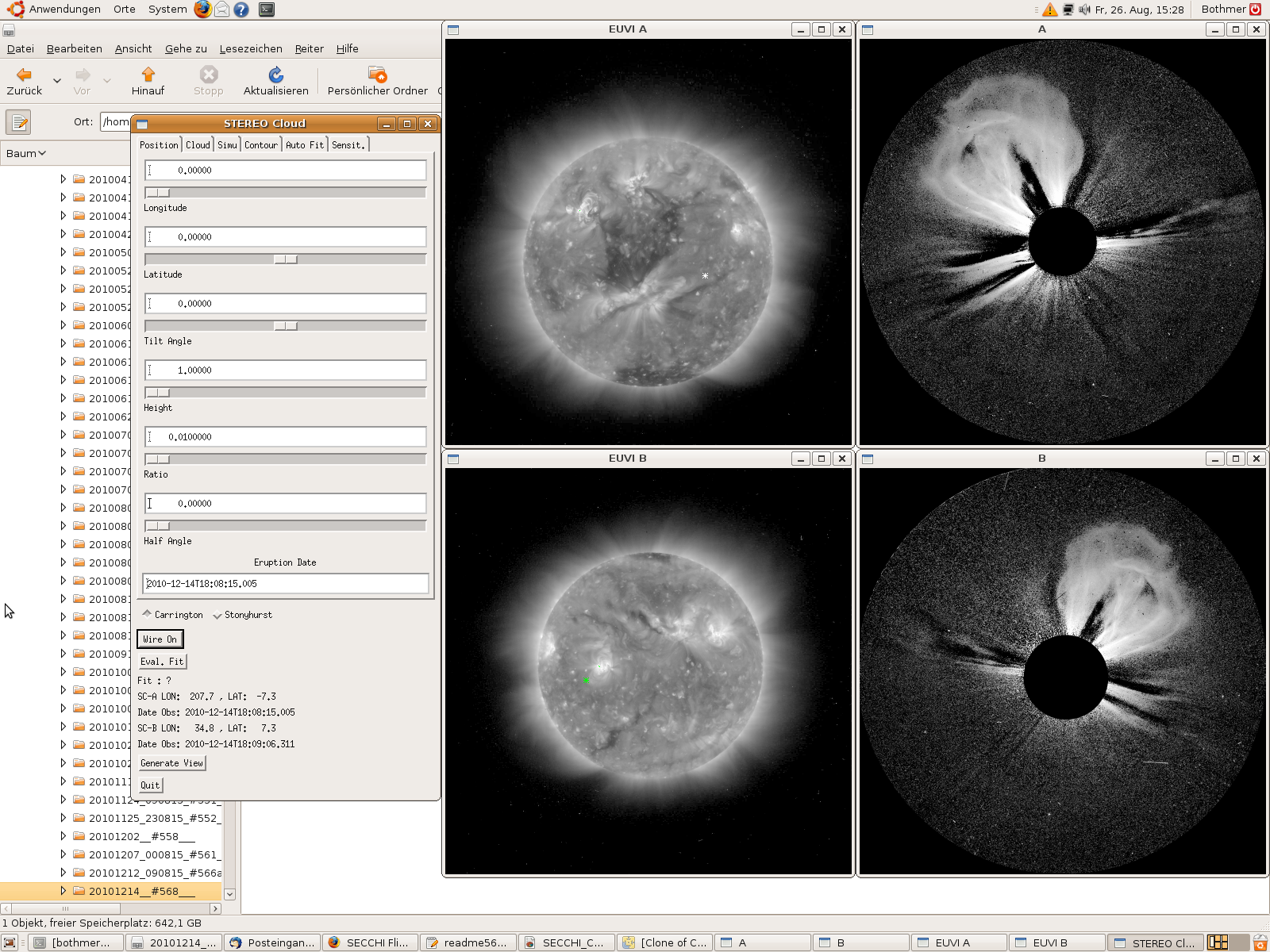This screenshot has height=952, width=1270.
Task: Click the power icon next to Bothmer
Action: tap(1256, 10)
